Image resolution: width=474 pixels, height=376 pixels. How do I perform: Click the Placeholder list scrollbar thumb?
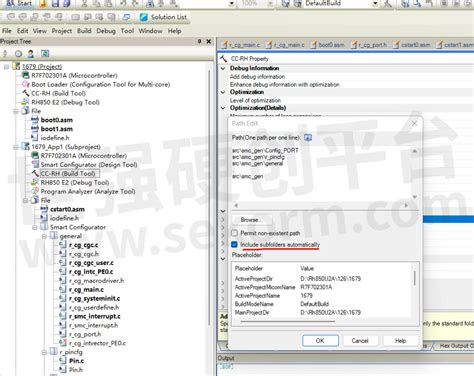[x=415, y=278]
